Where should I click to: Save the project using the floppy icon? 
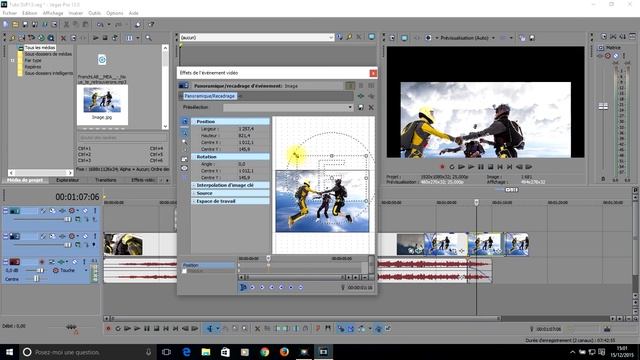pos(25,24)
